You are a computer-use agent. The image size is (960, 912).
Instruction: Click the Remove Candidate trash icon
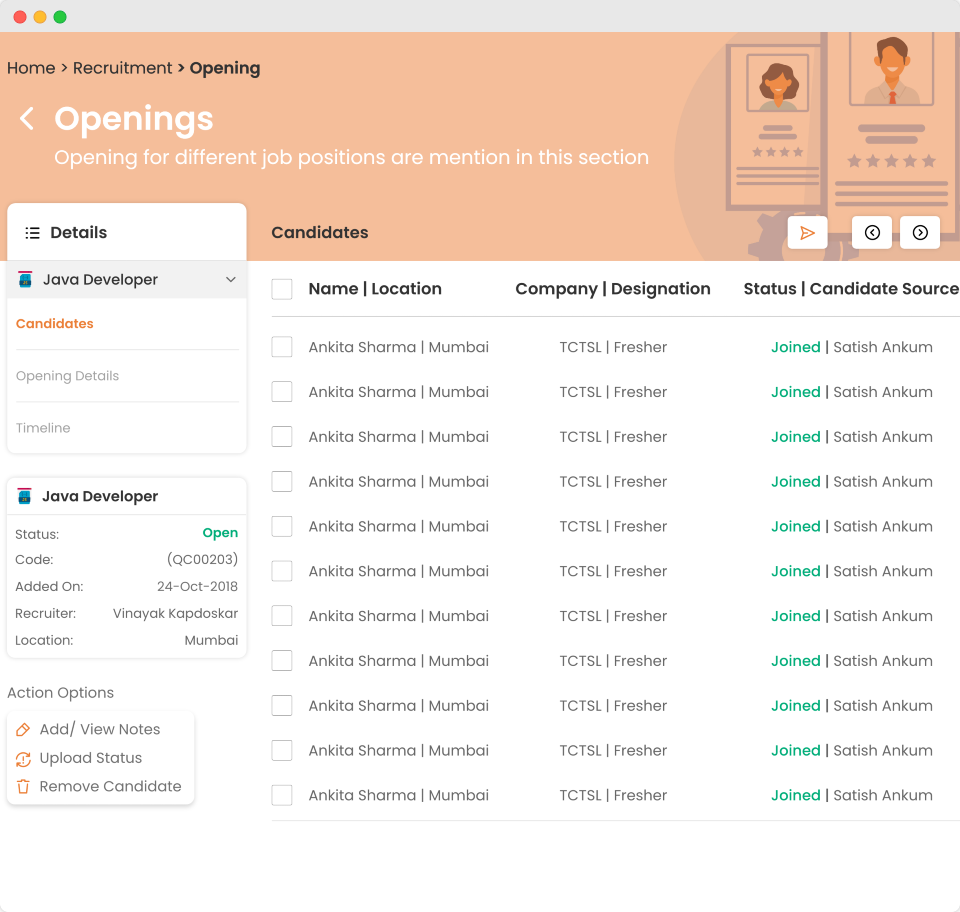pyautogui.click(x=23, y=787)
